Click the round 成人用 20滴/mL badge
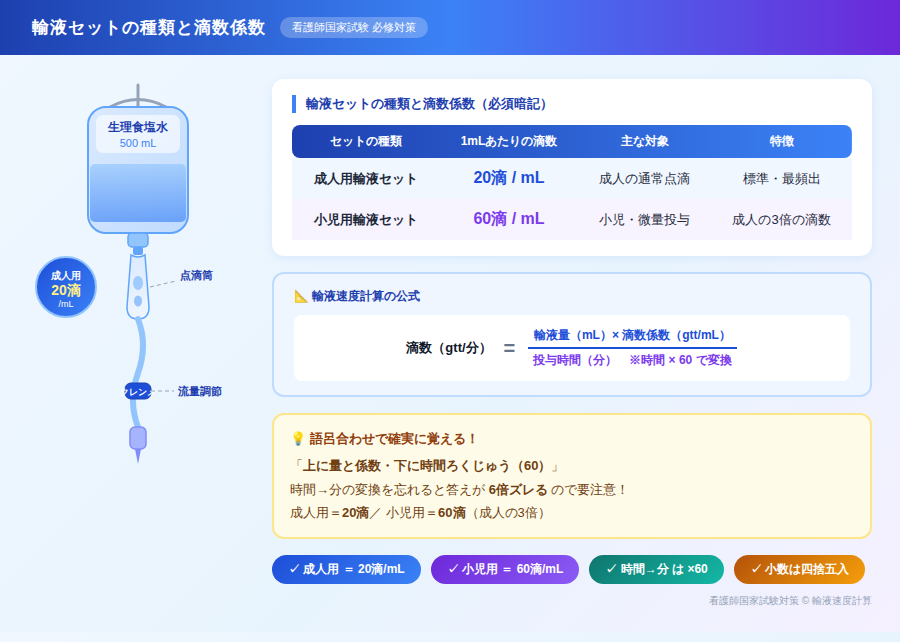 click(x=66, y=288)
